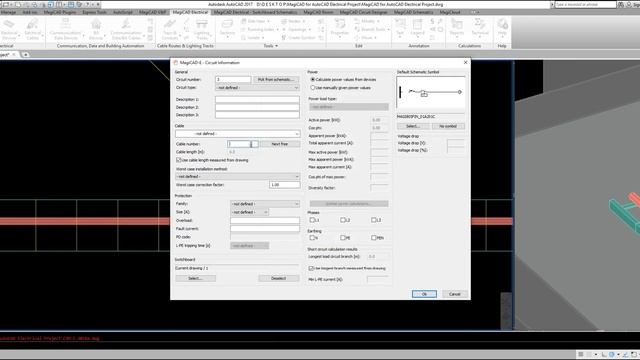The width and height of the screenshot is (640, 360).
Task: Select Use manually given power values
Action: coord(313,88)
